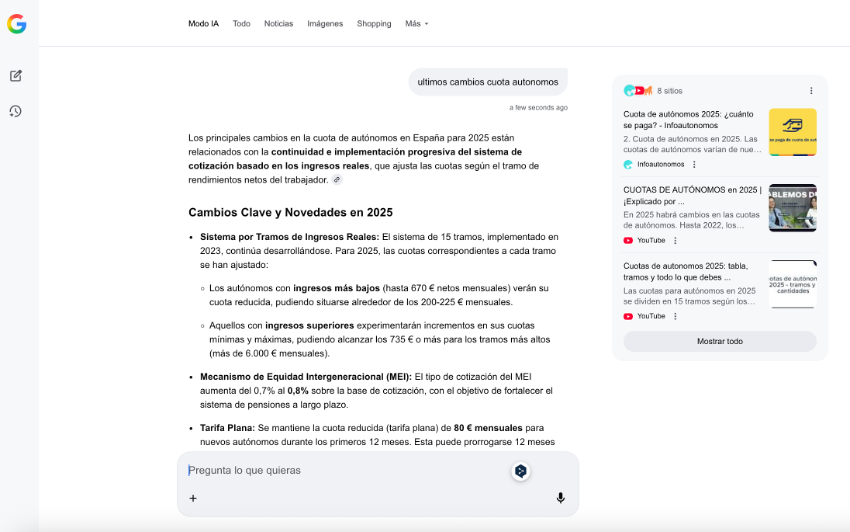
Task: Open the options menu for the 'CUOTAS DE AUTÓNOMOS' YouTube source
Action: pos(675,240)
